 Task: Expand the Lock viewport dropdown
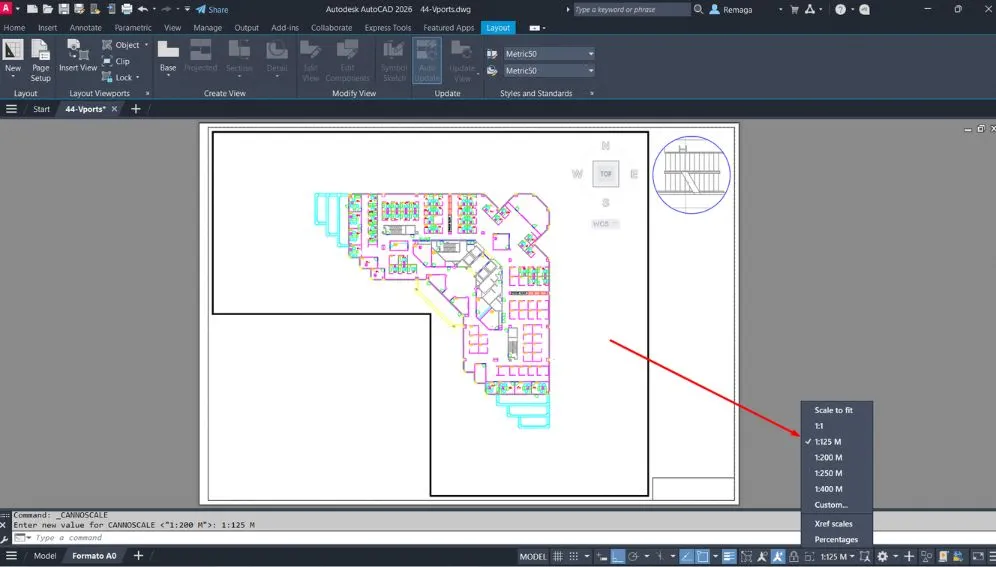138,77
